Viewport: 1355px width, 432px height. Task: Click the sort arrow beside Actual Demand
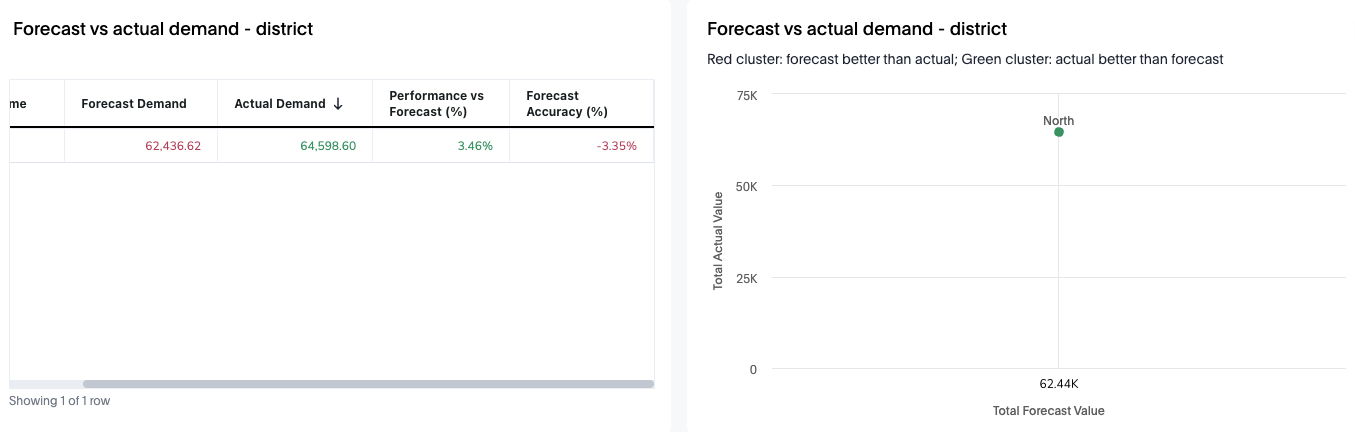338,104
